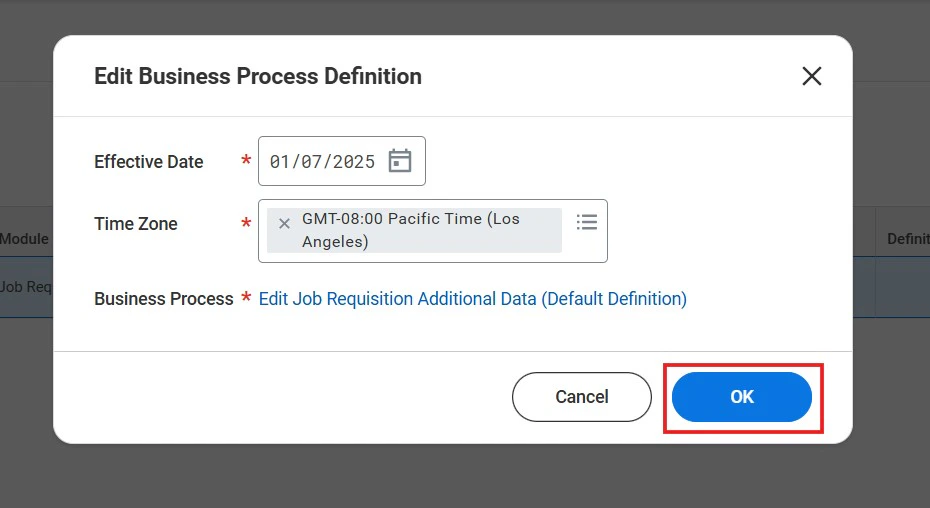Click the Time Zone label
Screen dimensions: 930x508
(136, 224)
